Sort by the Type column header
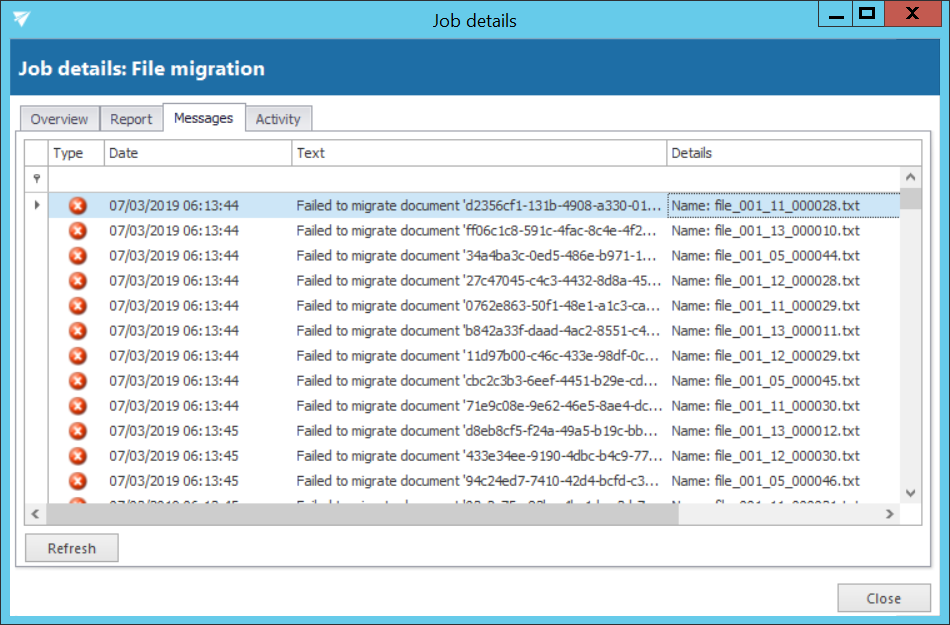 pos(76,153)
